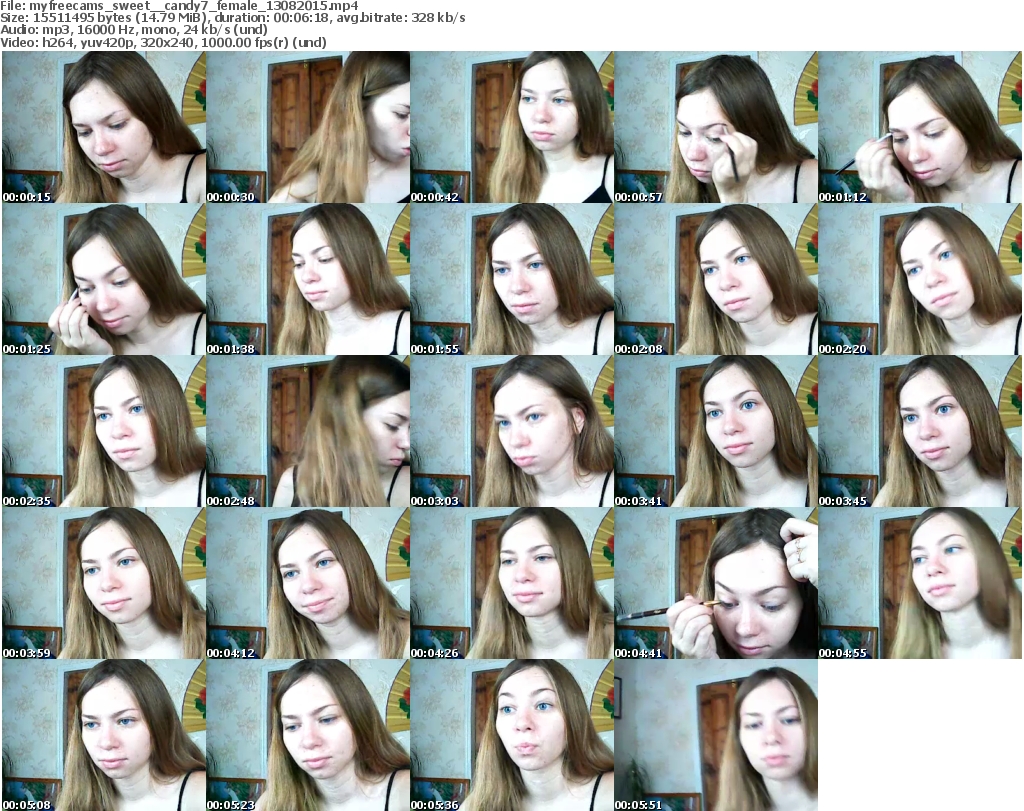This screenshot has height=811, width=1024.
Task: Choose the thumbnail stamped 00:05:23
Action: coord(308,735)
